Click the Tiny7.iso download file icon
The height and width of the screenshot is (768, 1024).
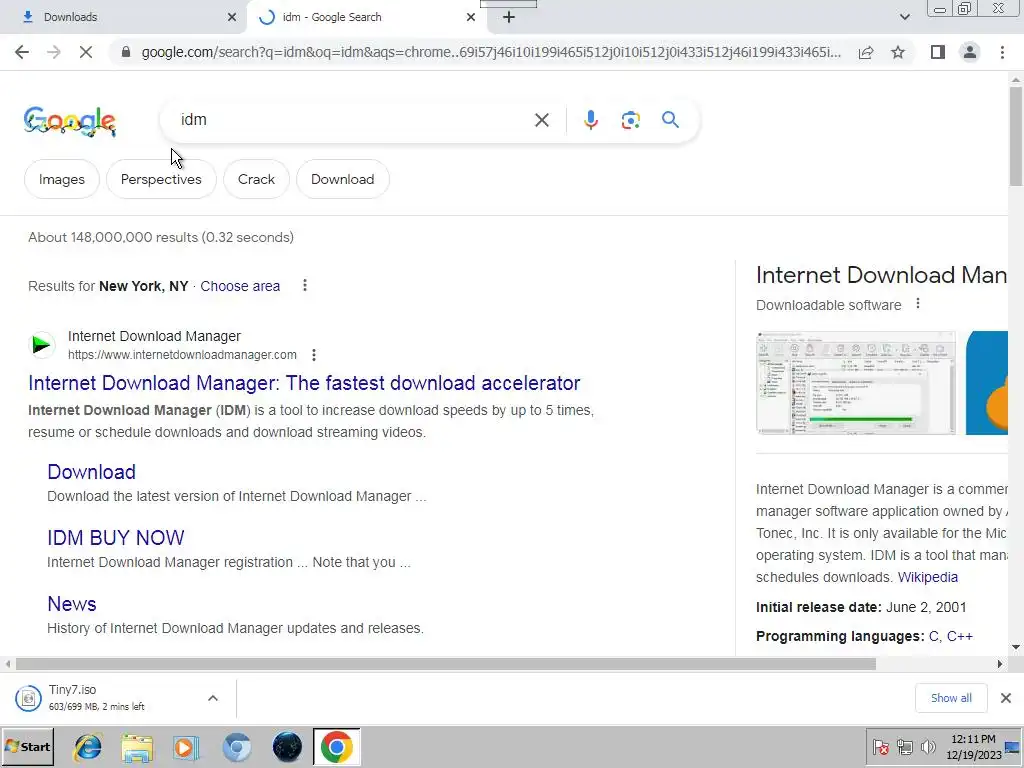[28, 698]
